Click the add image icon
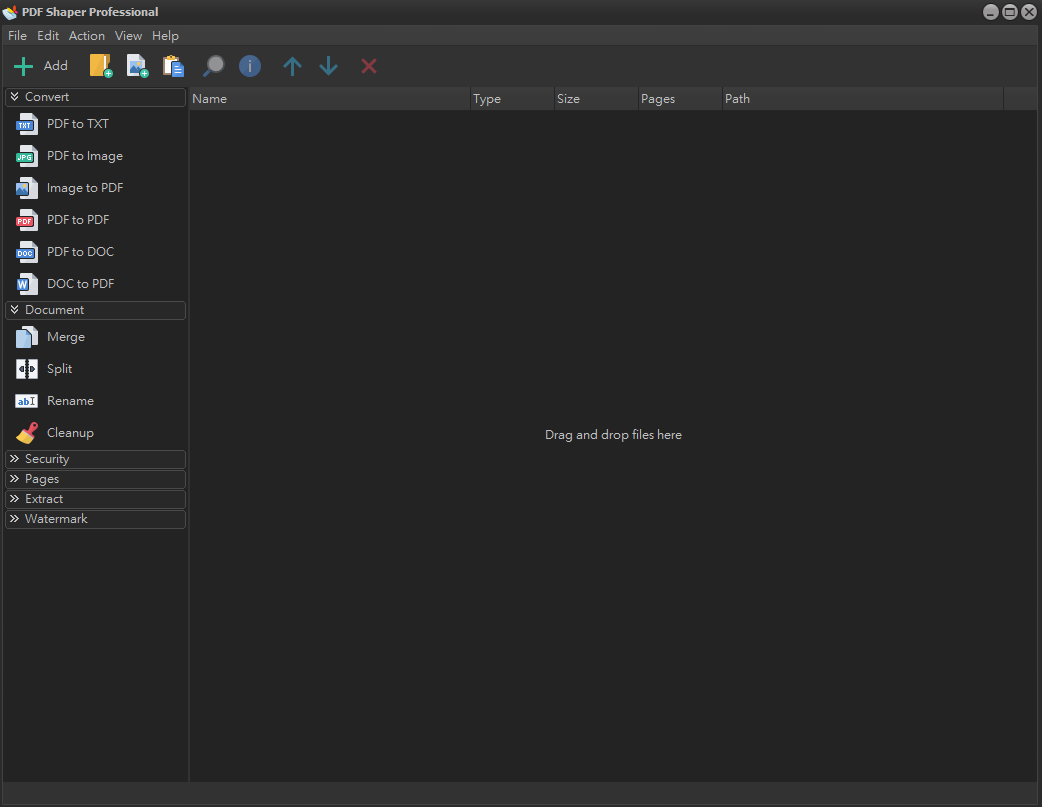The width and height of the screenshot is (1042, 807). coord(137,66)
